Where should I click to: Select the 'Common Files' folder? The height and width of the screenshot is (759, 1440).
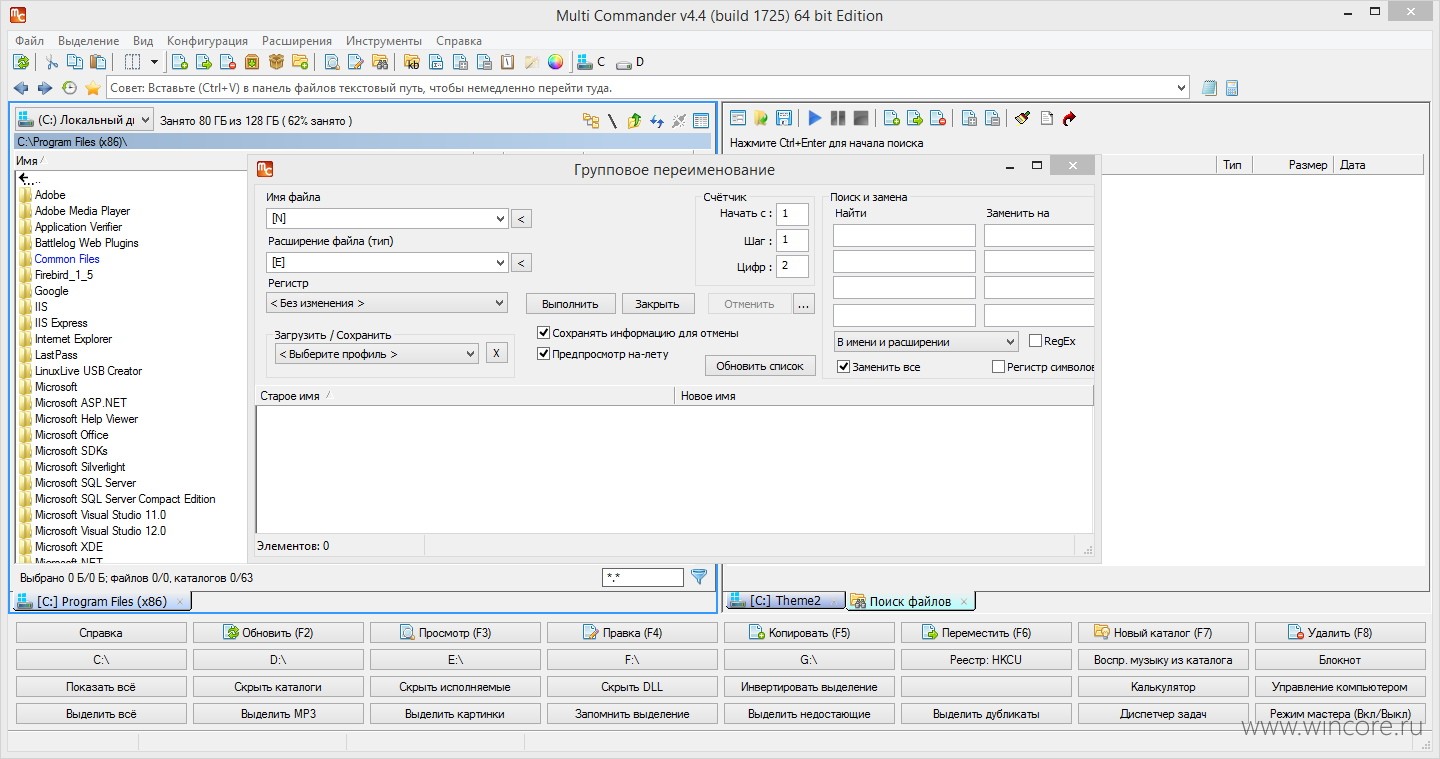tap(67, 259)
